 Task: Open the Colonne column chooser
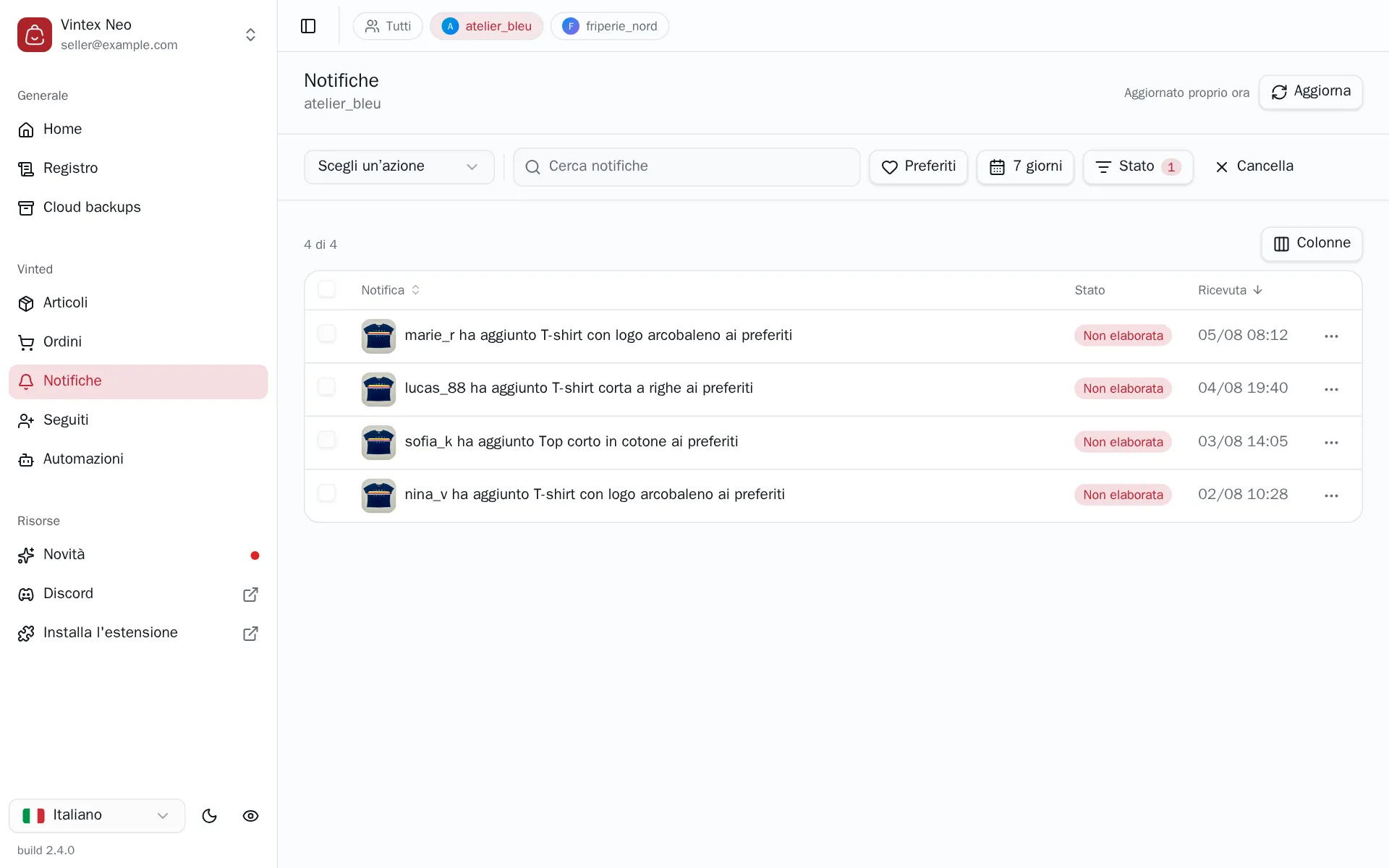point(1312,244)
